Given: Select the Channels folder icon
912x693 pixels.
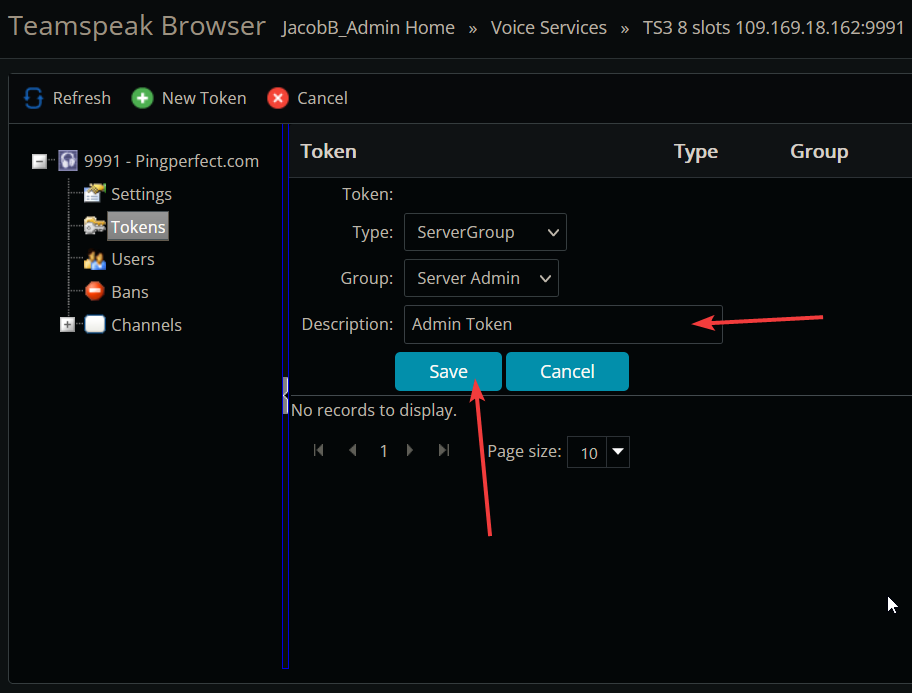Looking at the screenshot, I should (x=95, y=325).
